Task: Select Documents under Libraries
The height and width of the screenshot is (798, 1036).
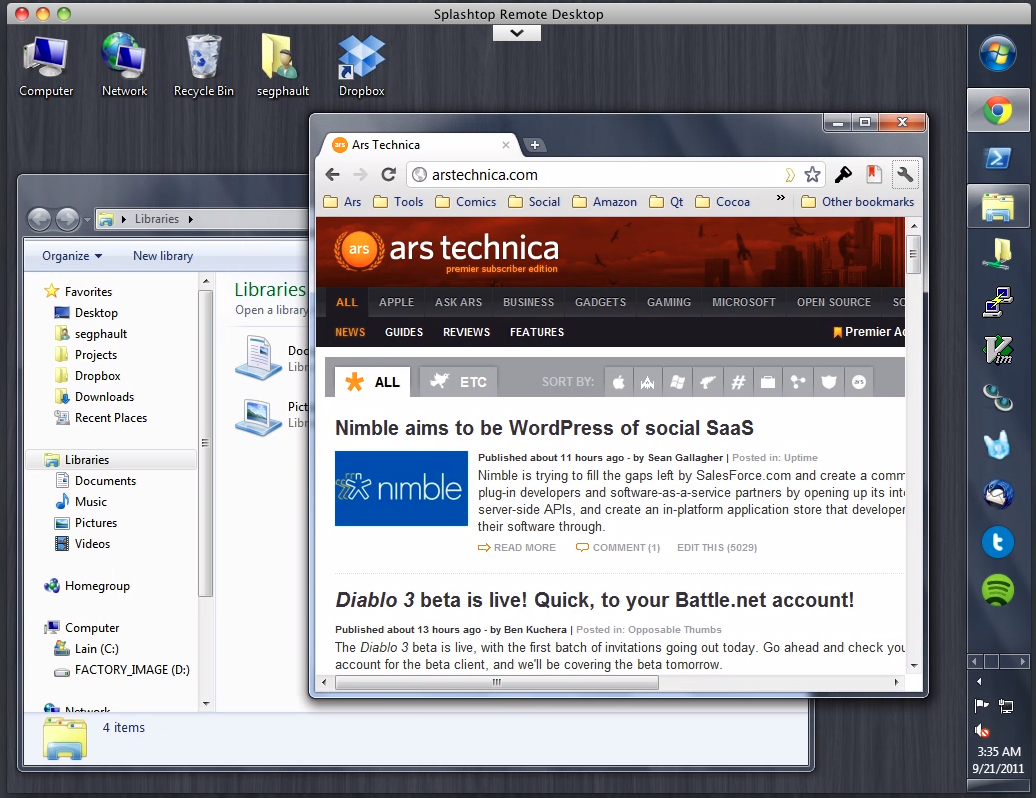Action: pos(96,480)
